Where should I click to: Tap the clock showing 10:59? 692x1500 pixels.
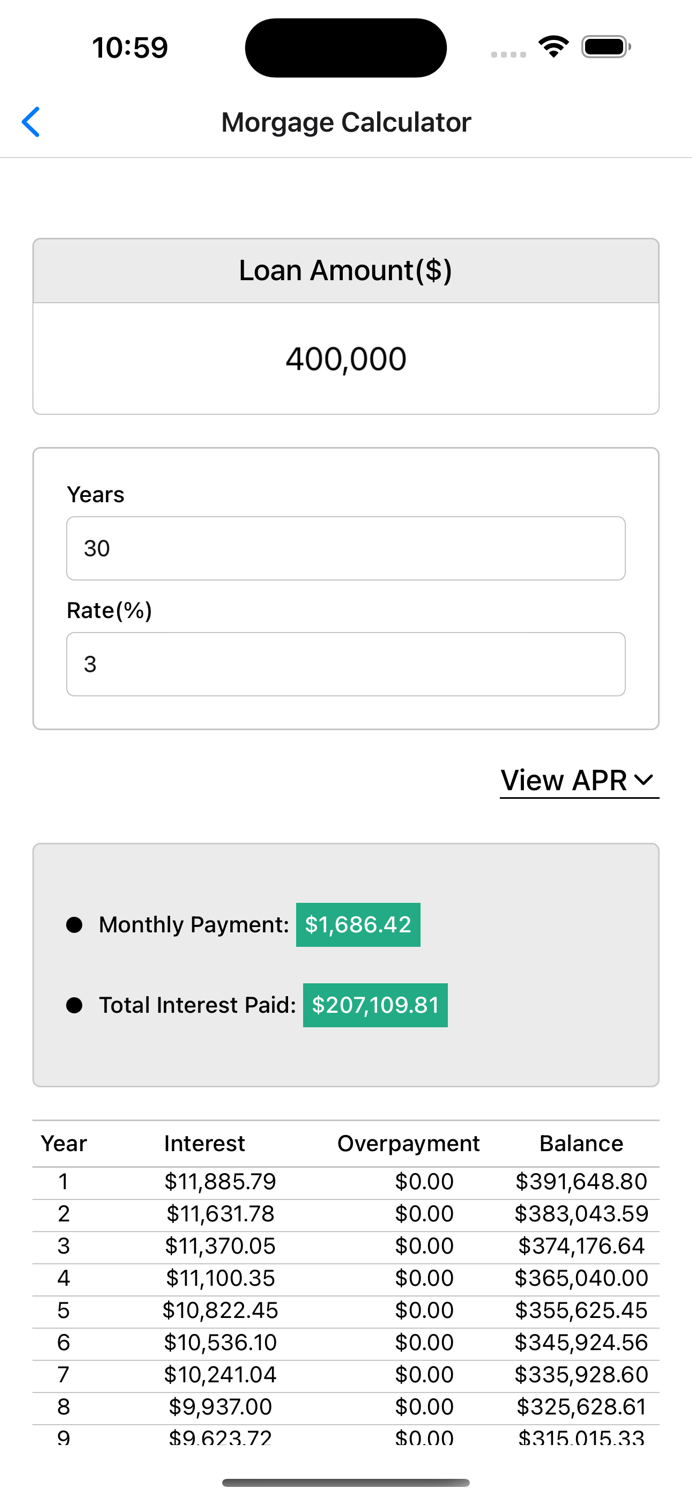coord(130,46)
